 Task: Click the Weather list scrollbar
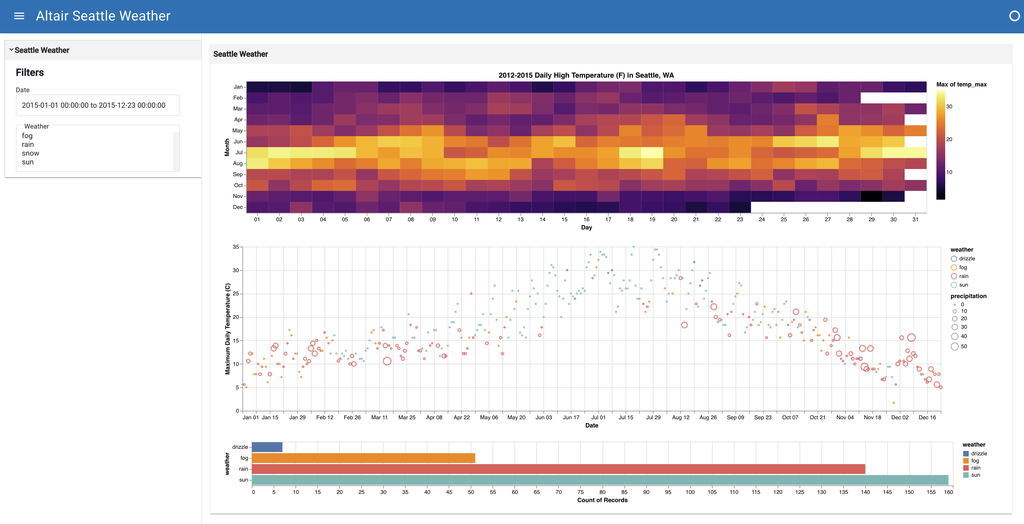point(176,151)
